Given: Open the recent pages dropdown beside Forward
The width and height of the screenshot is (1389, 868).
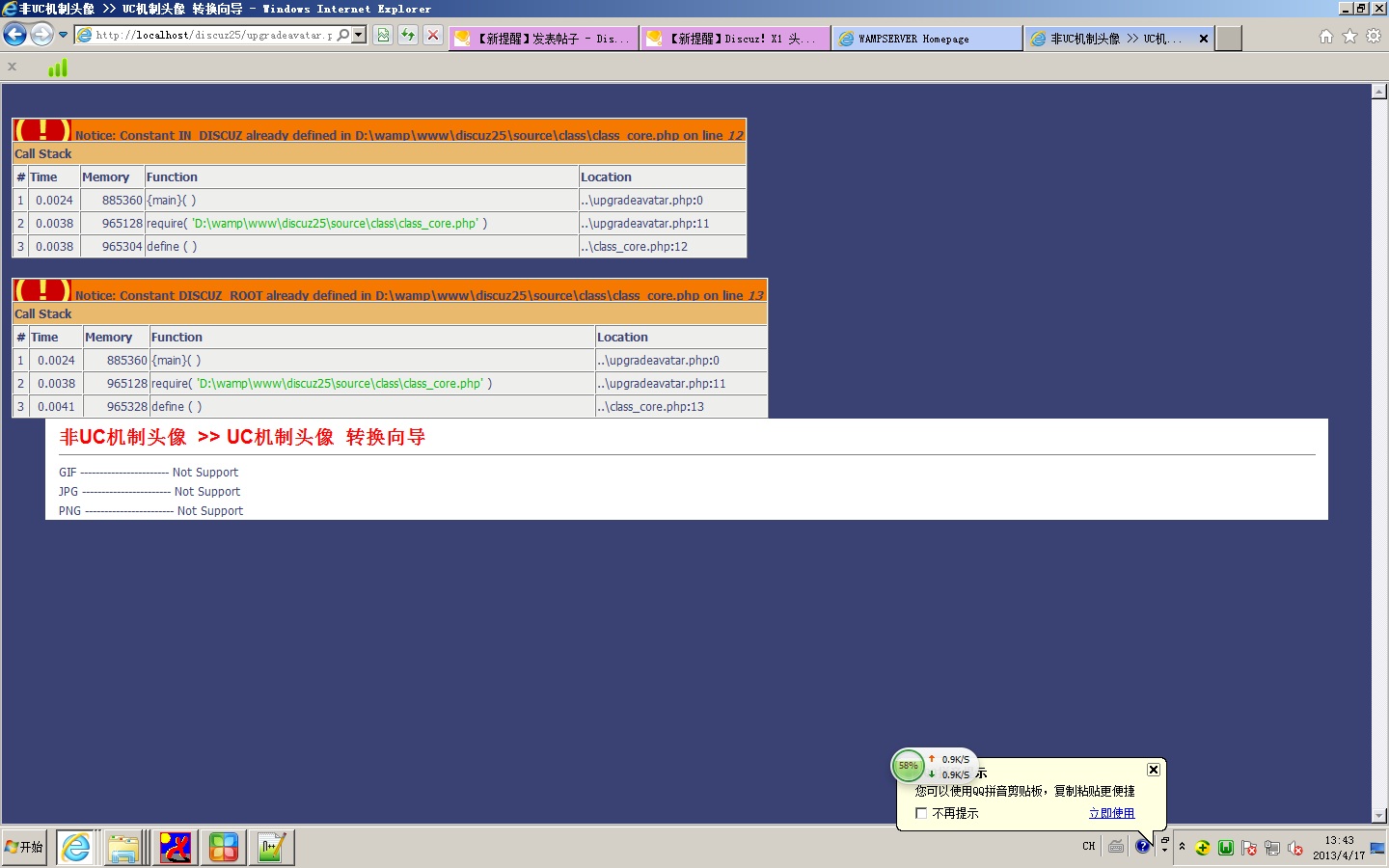Looking at the screenshot, I should [64, 36].
